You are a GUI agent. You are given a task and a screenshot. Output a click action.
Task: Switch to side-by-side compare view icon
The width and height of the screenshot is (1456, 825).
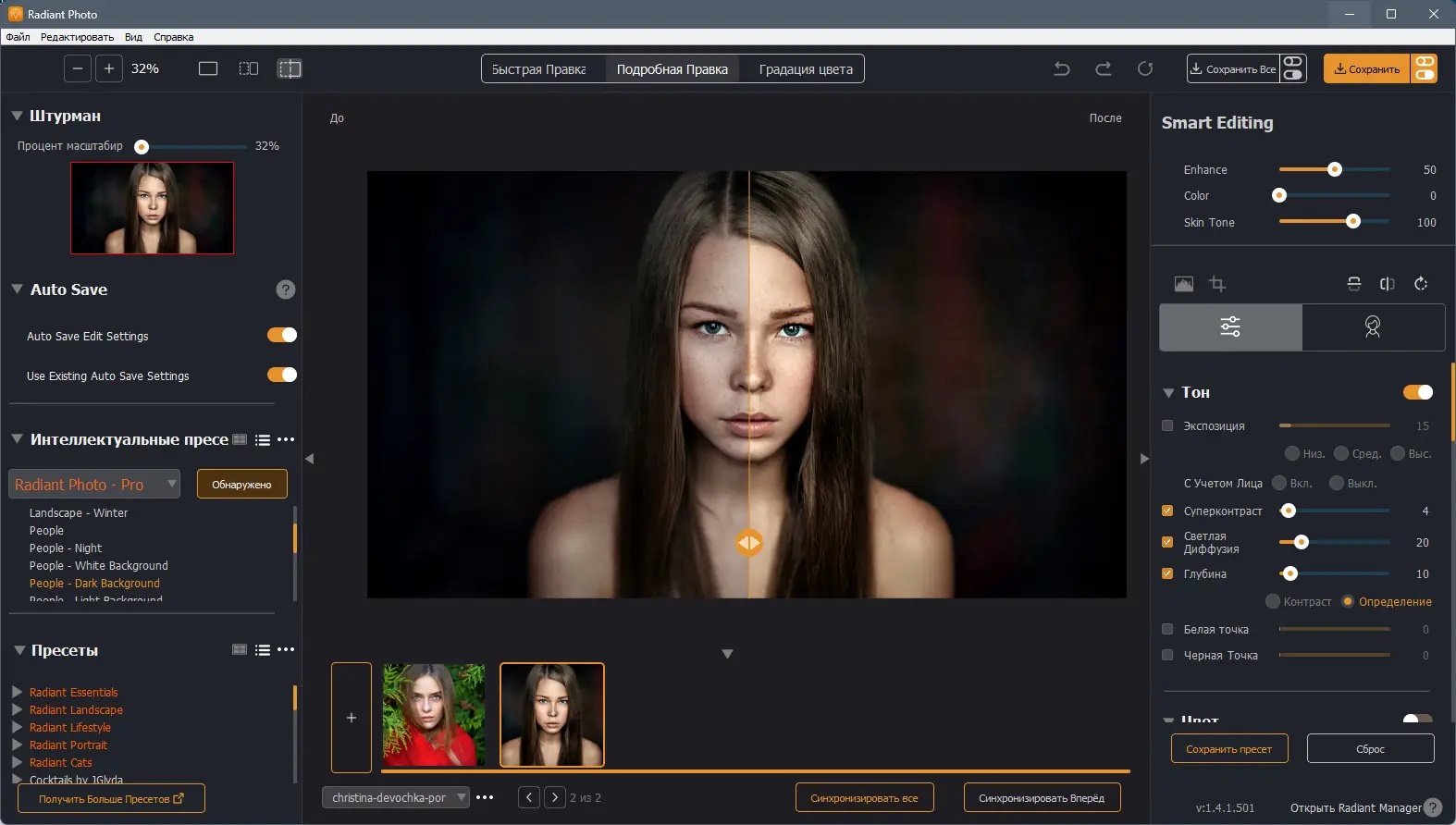pos(249,68)
